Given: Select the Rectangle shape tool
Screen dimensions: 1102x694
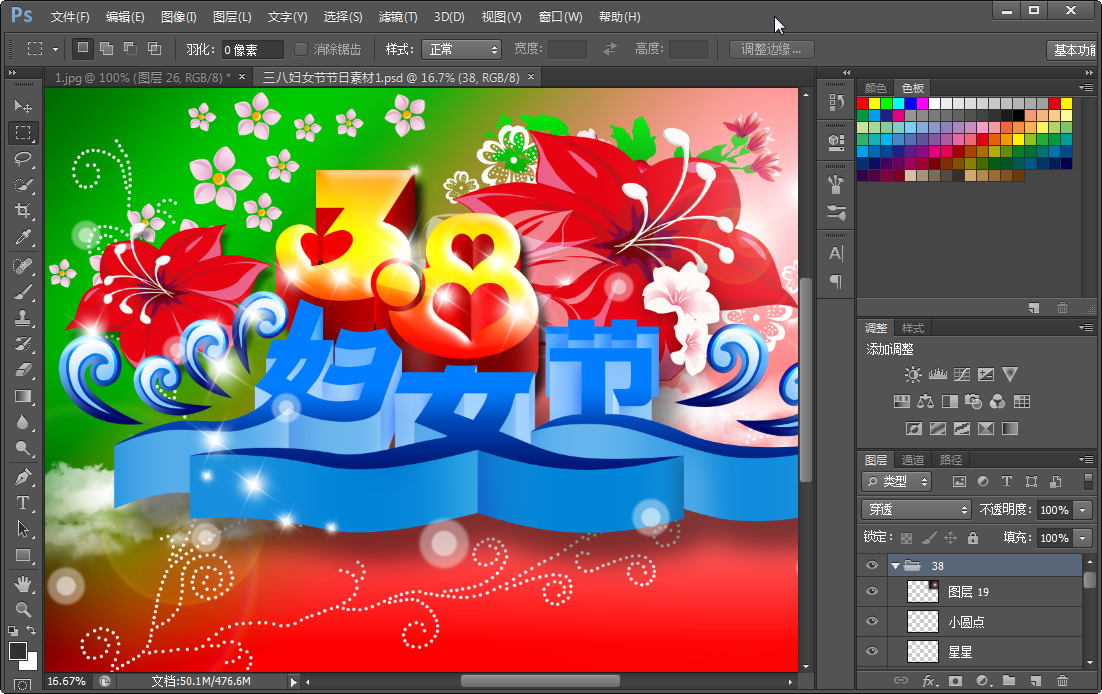Looking at the screenshot, I should 23,555.
